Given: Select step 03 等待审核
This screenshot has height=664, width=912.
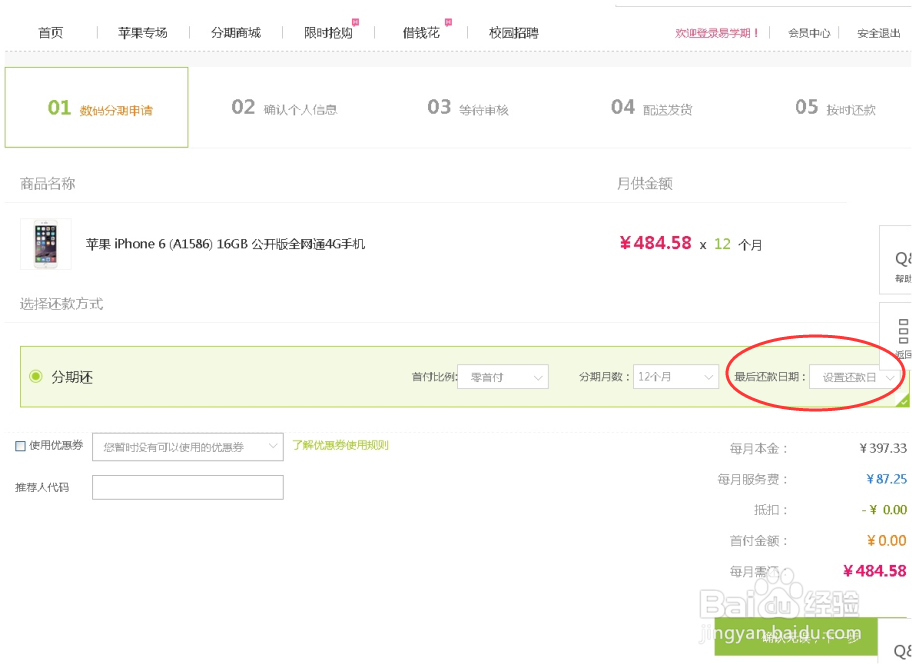Looking at the screenshot, I should (468, 108).
